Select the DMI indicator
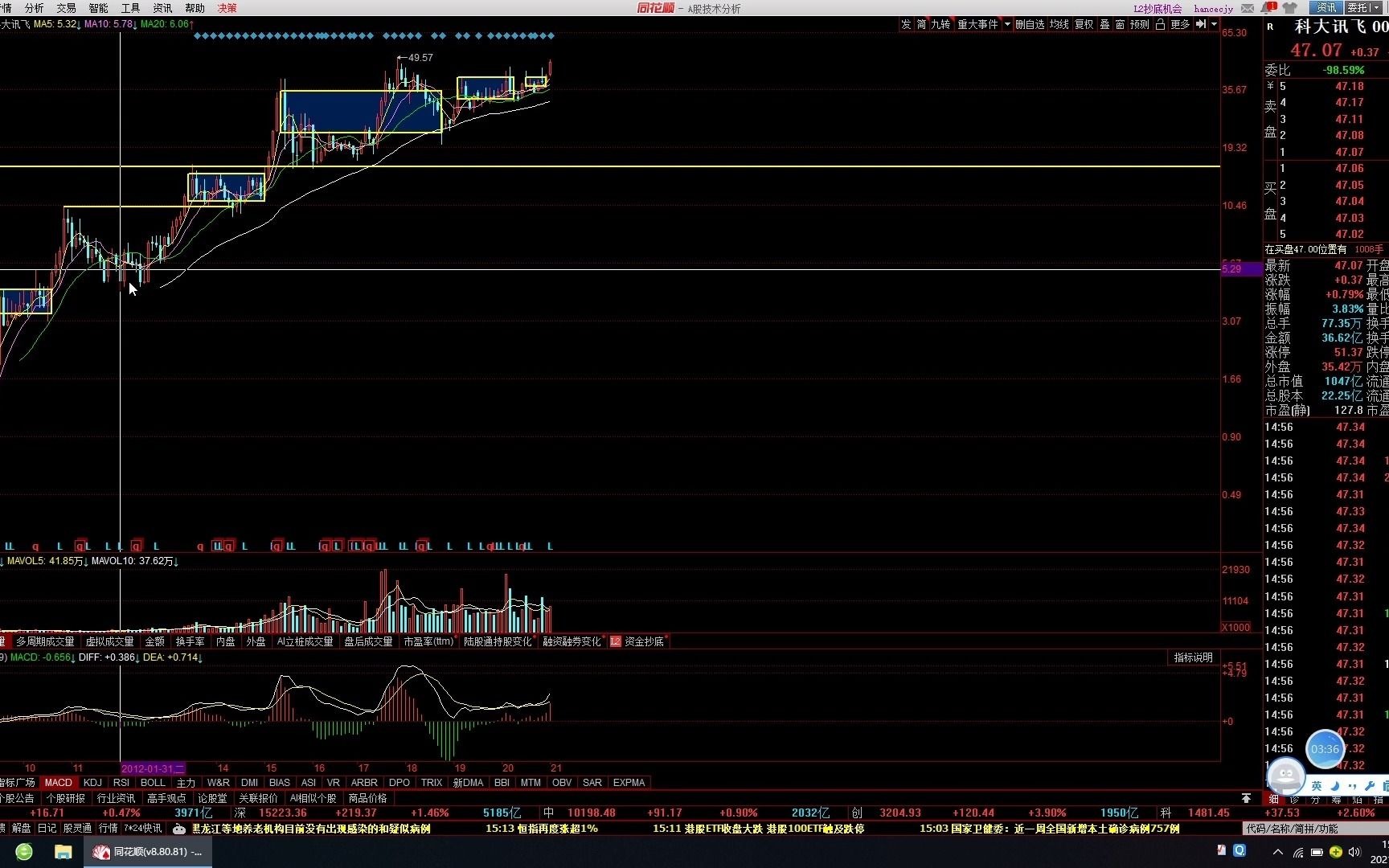Screen dimensions: 1389x868 click(250, 783)
